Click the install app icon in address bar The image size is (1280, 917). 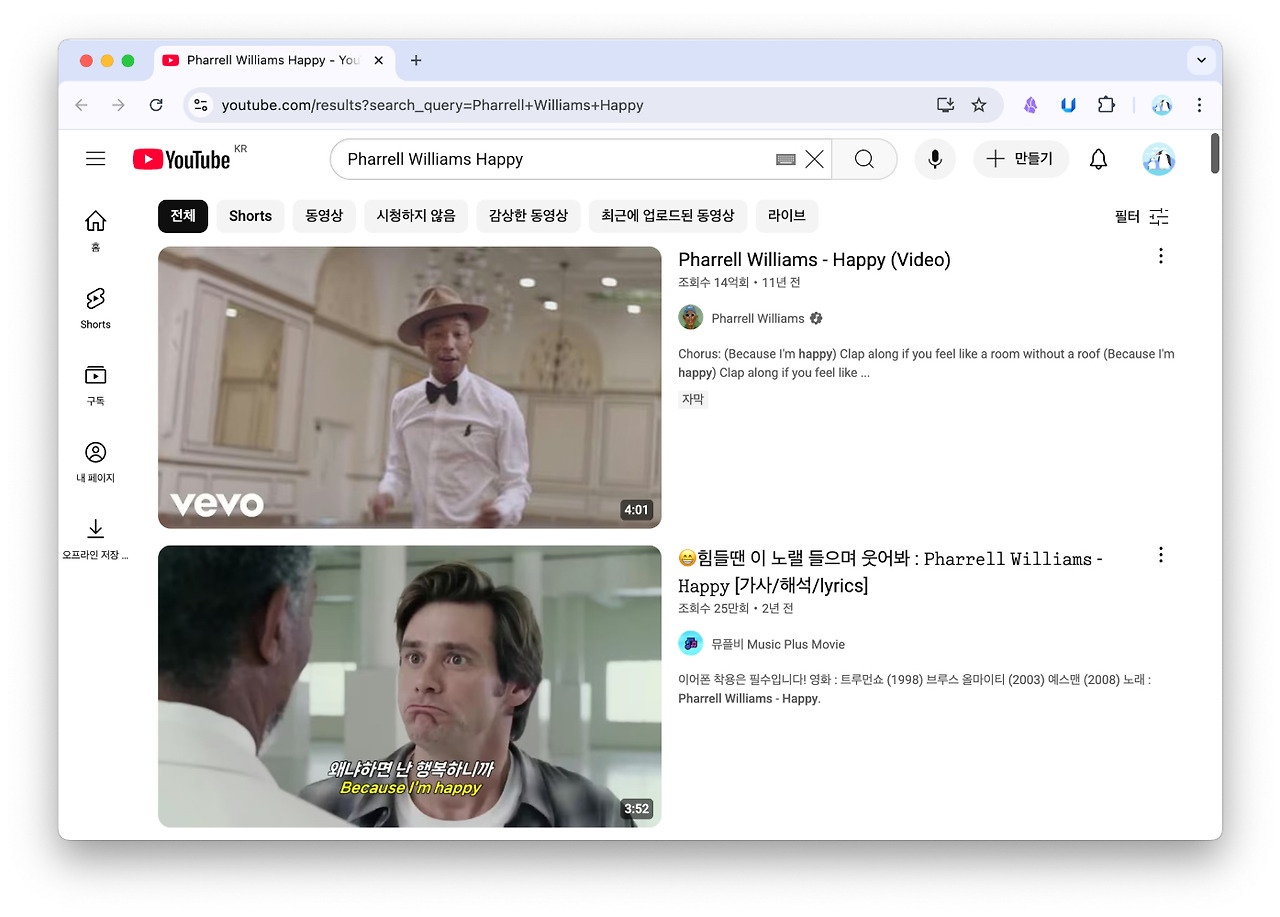[945, 105]
